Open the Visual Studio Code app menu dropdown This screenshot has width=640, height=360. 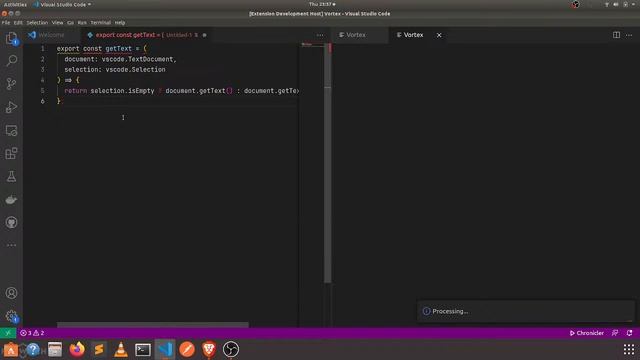[62, 4]
